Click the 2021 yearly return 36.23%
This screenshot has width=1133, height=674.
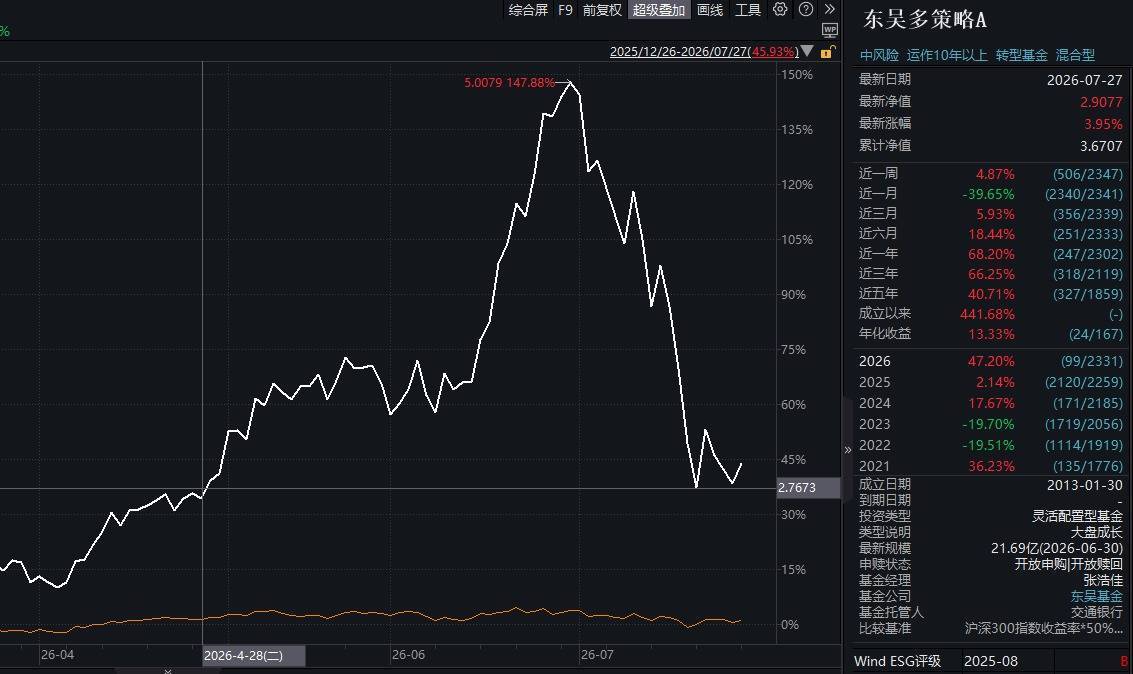pyautogui.click(x=991, y=466)
